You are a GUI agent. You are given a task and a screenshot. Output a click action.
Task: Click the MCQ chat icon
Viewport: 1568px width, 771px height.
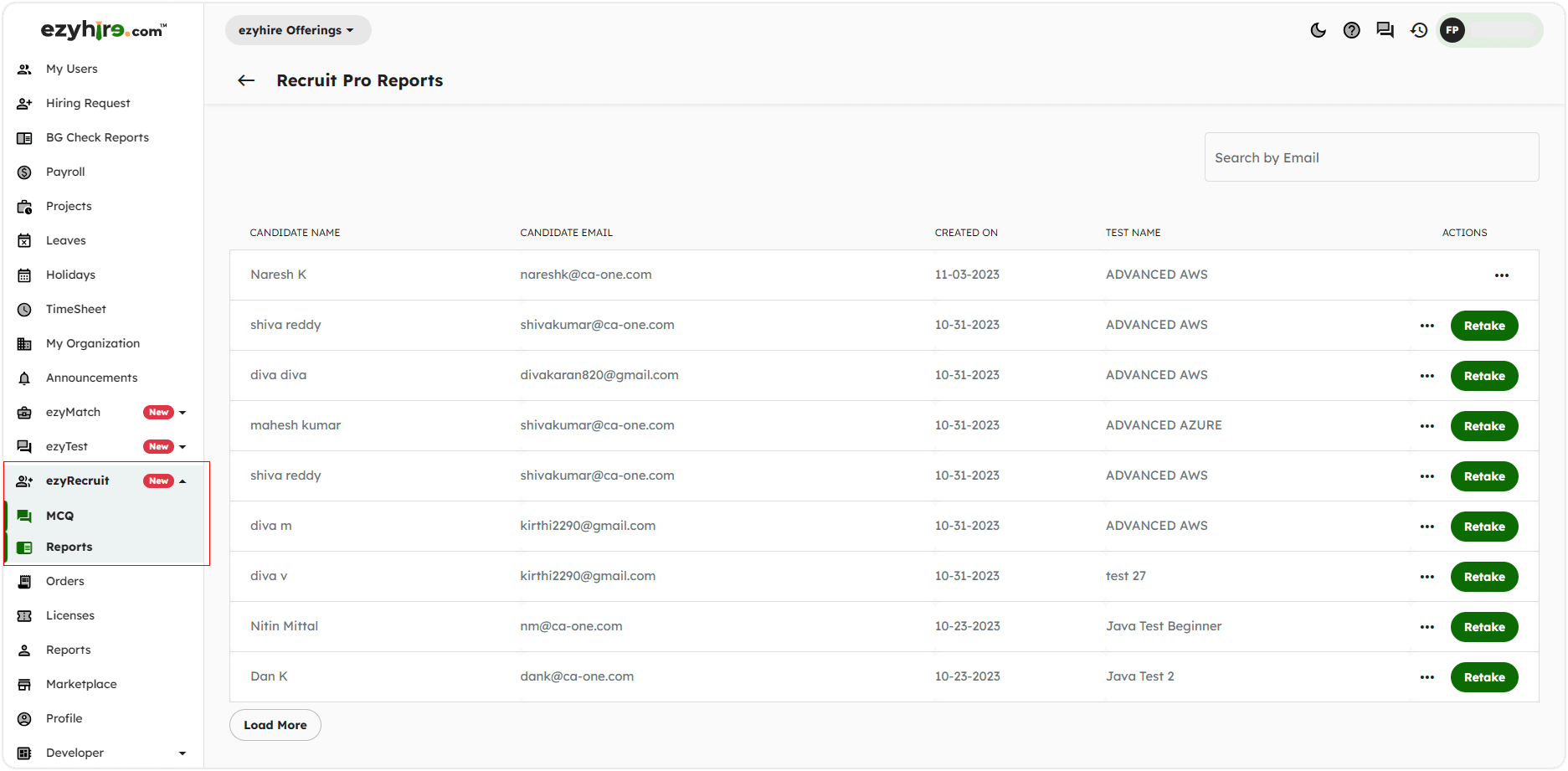(x=24, y=516)
